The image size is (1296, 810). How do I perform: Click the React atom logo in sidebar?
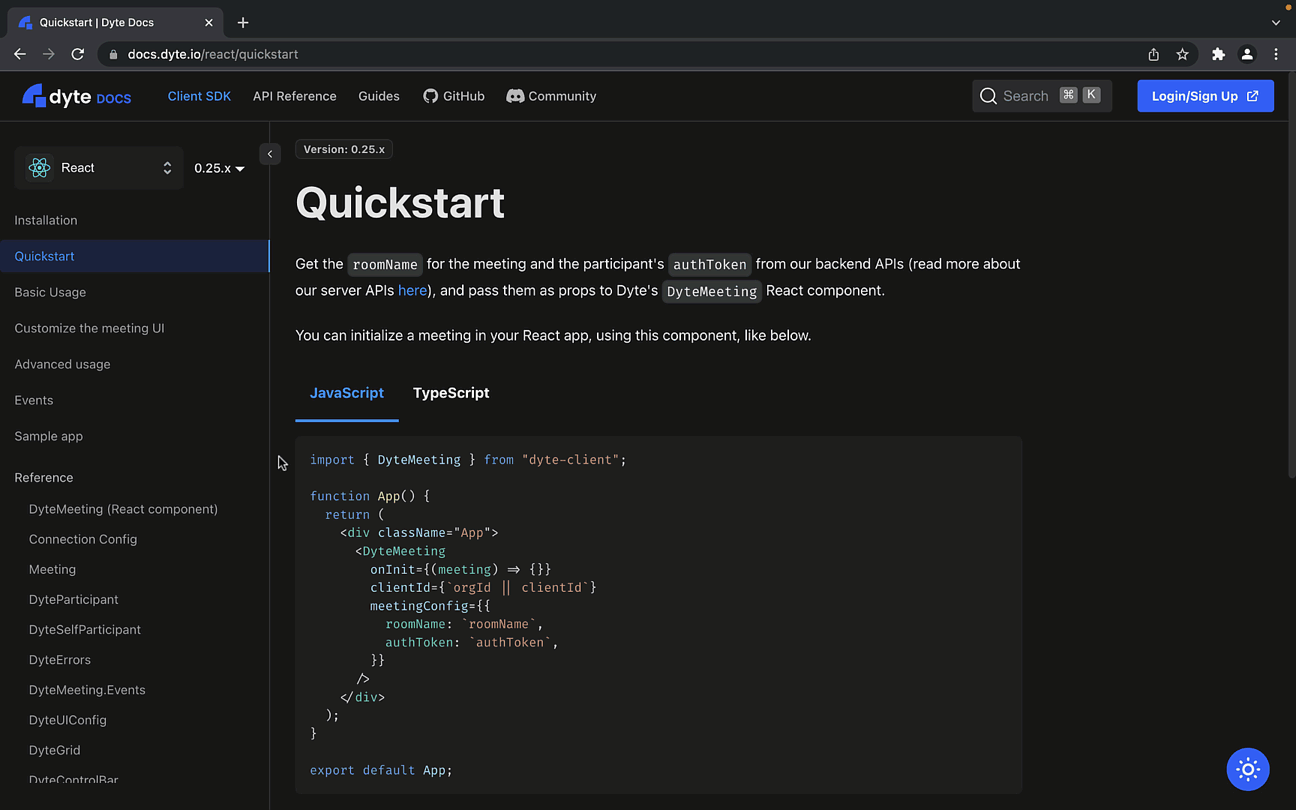click(x=39, y=168)
